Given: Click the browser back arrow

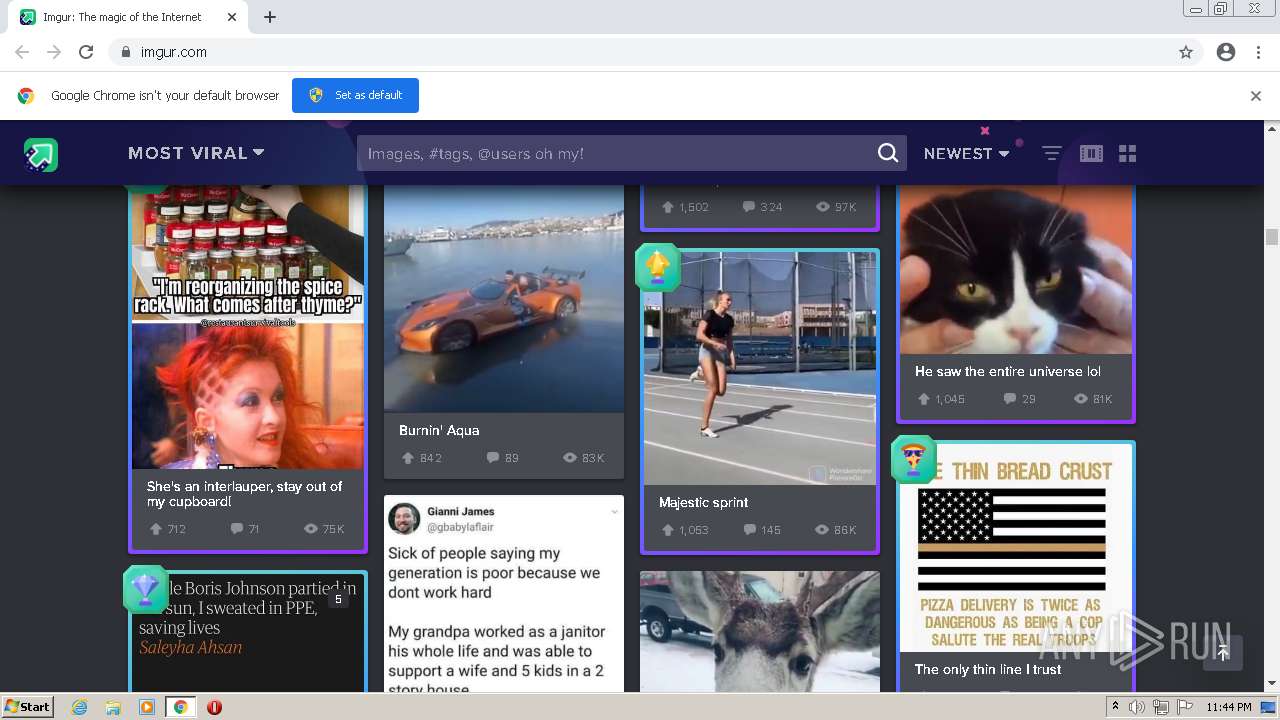Looking at the screenshot, I should click(x=22, y=52).
